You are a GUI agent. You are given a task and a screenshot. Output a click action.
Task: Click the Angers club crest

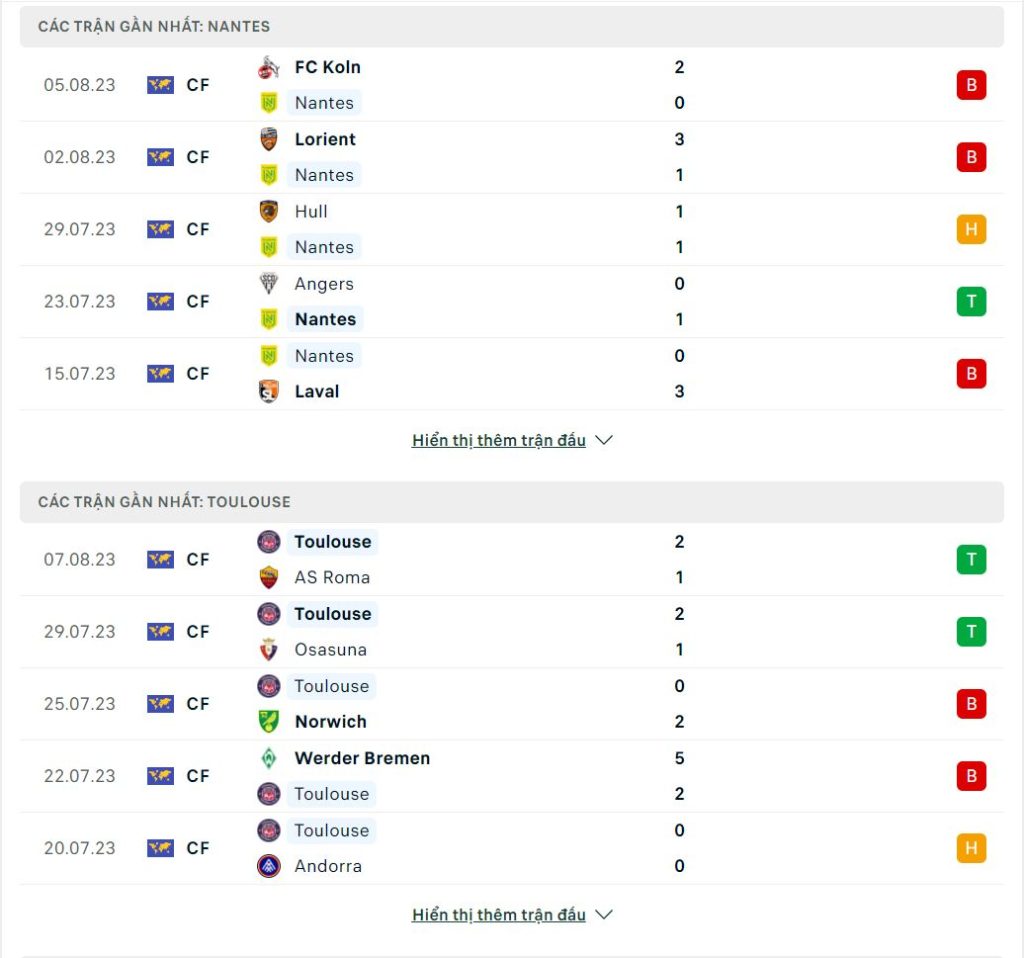268,283
